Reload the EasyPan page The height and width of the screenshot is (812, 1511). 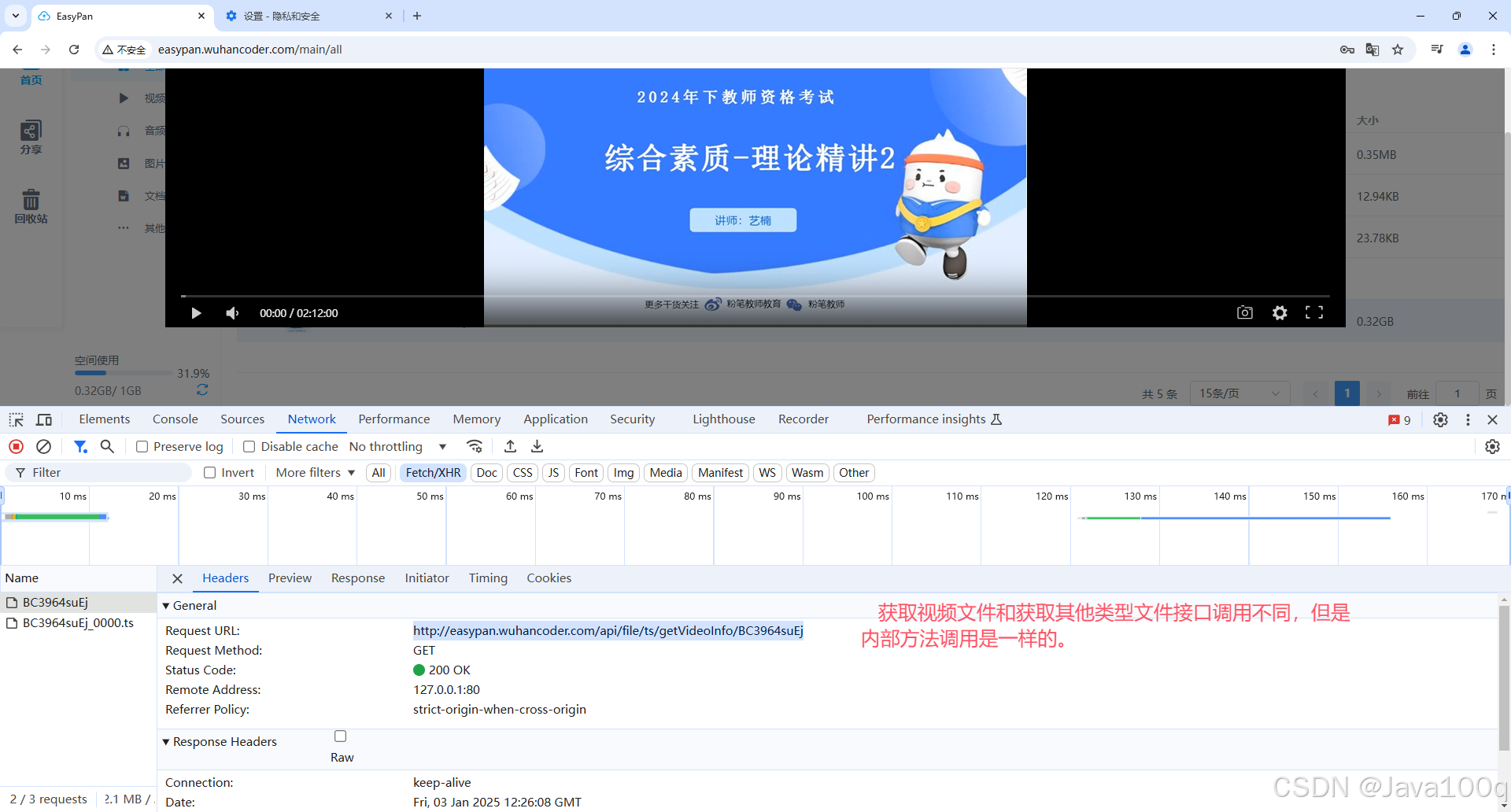74,50
